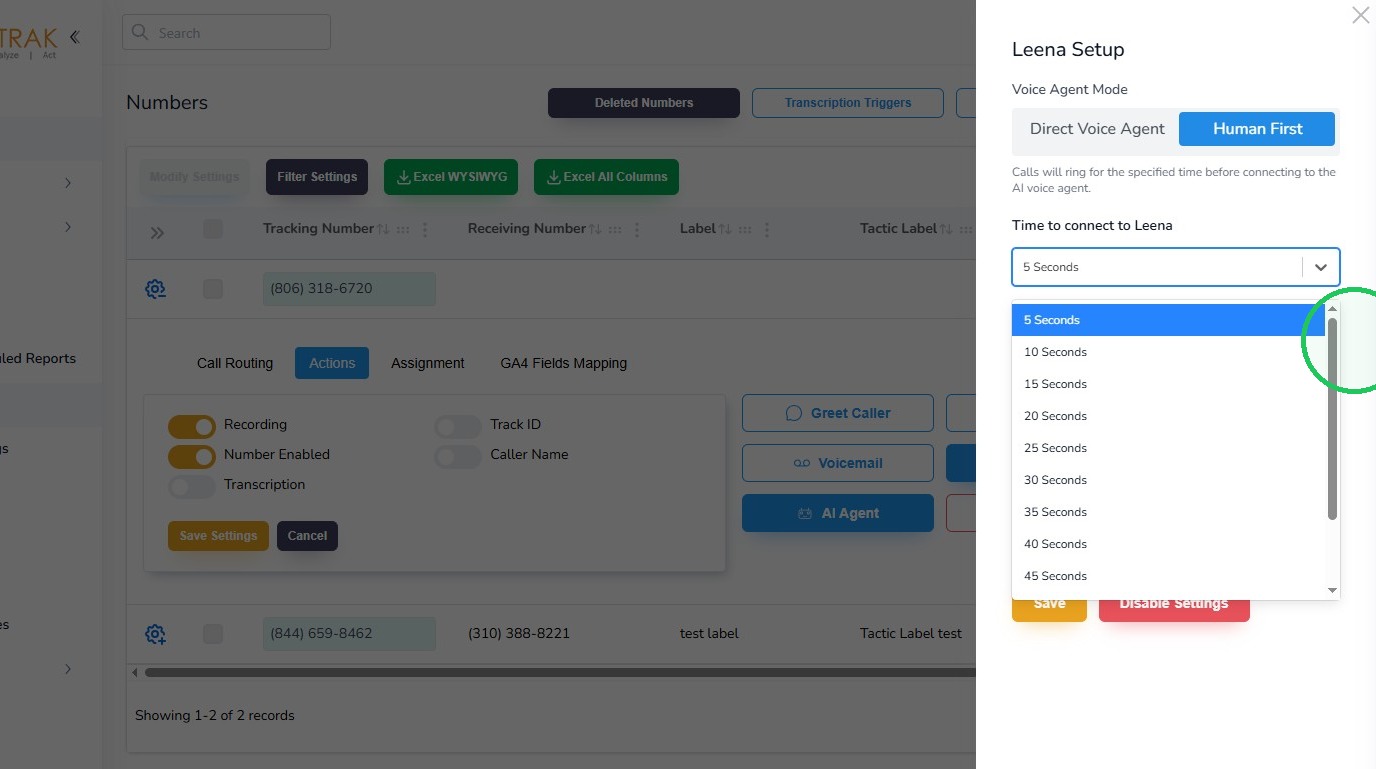Expand first sidebar chevron item
The height and width of the screenshot is (769, 1376).
coord(68,183)
